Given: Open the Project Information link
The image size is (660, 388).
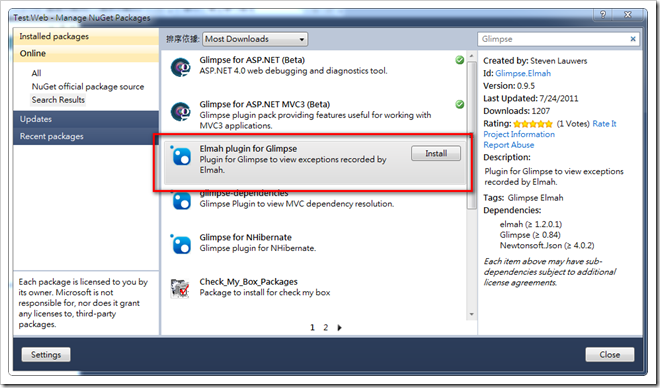Looking at the screenshot, I should coord(519,134).
